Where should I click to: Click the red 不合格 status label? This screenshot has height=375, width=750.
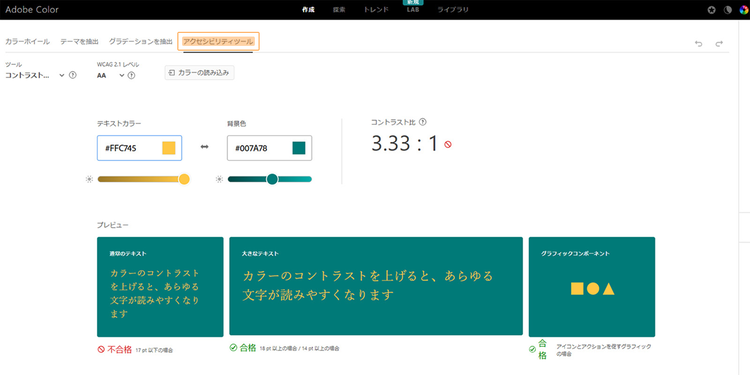click(119, 350)
